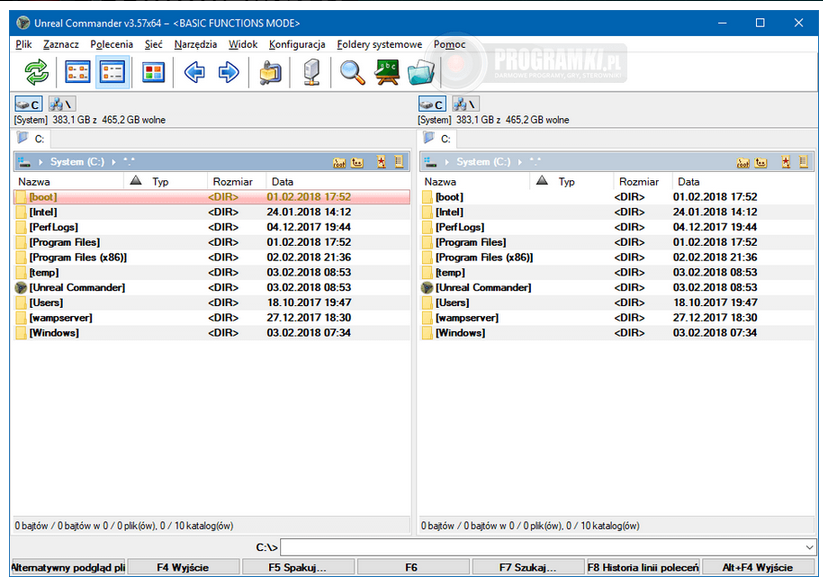
Task: Click the network drive button above right panel
Action: (x=466, y=104)
